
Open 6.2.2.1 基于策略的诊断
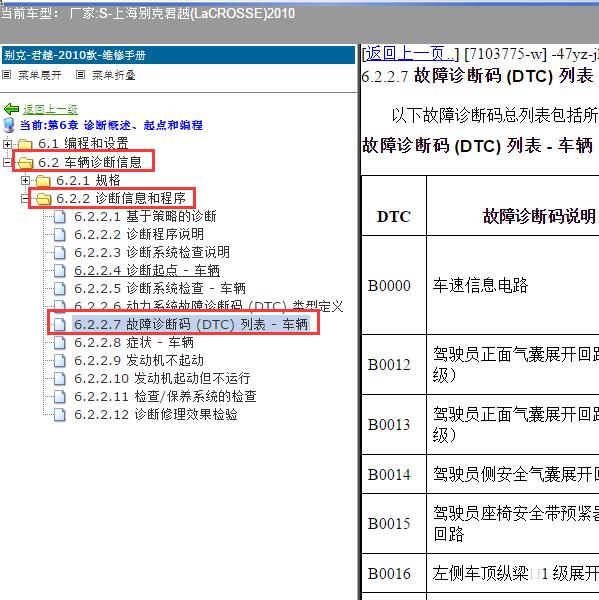coord(145,217)
